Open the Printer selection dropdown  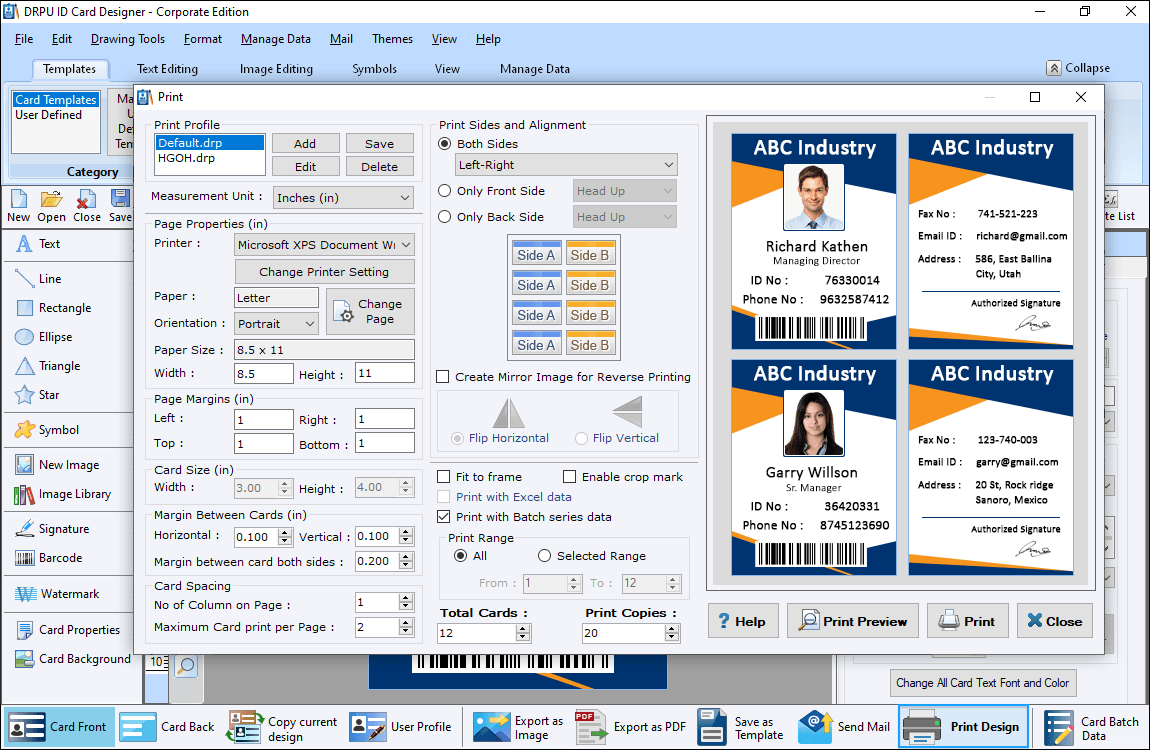coord(324,245)
